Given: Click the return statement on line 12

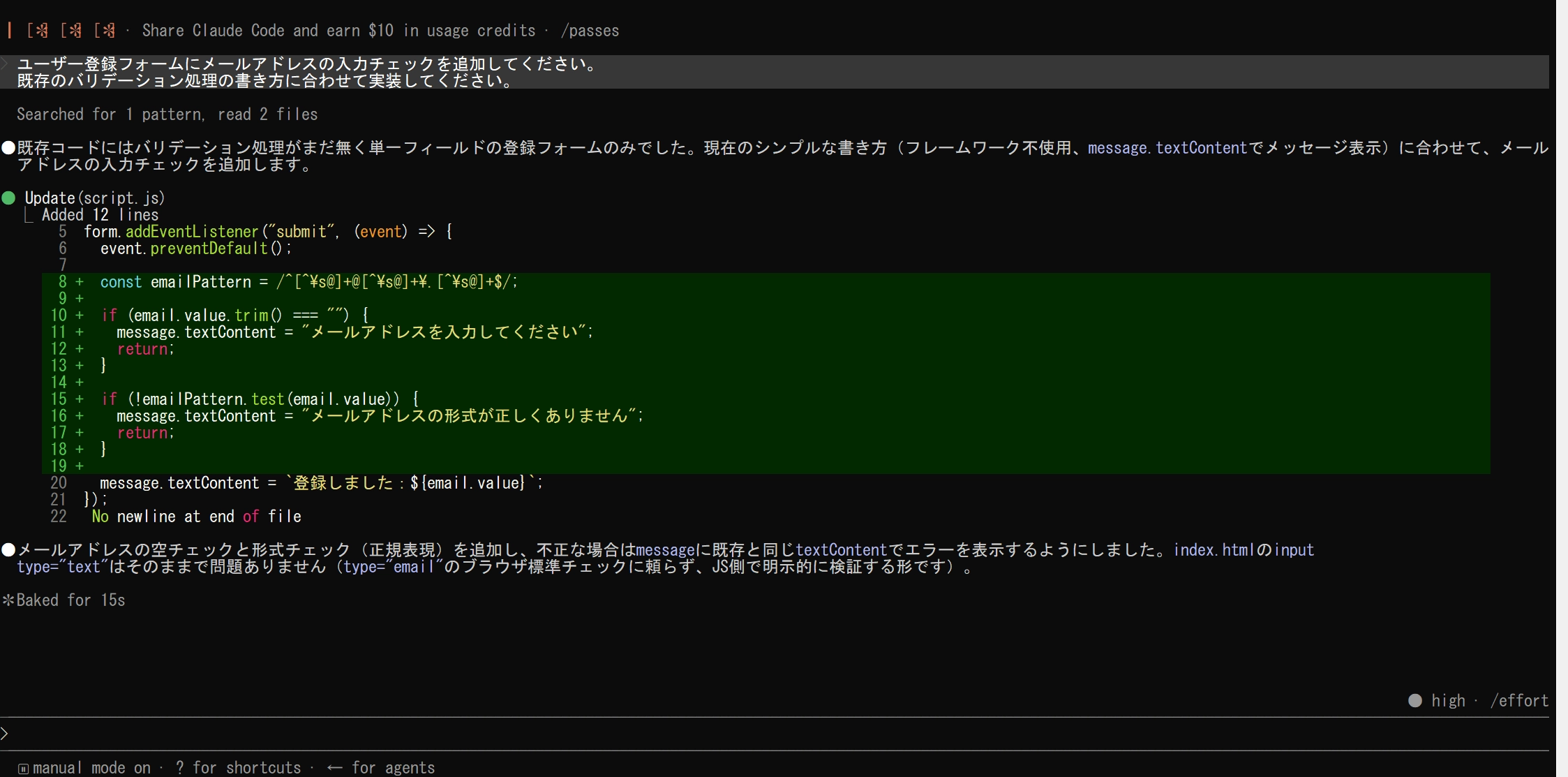Looking at the screenshot, I should click(145, 349).
